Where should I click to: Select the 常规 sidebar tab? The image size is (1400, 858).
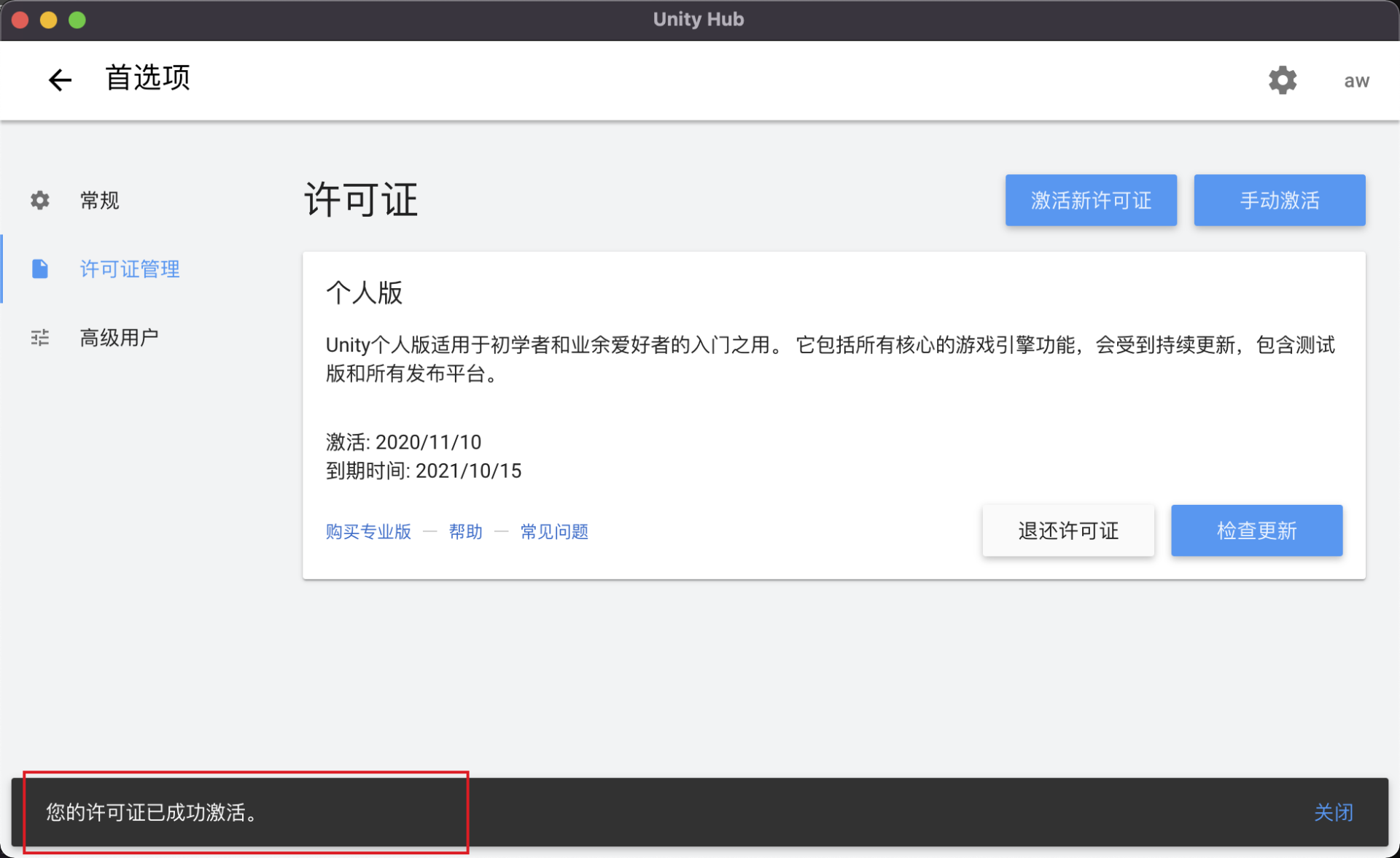100,200
